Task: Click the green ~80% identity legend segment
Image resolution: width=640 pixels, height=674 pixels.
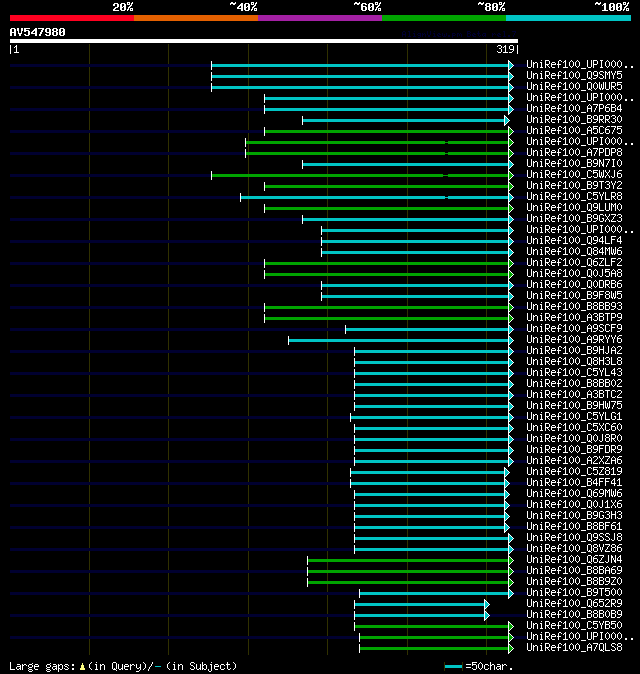Action: pos(444,18)
